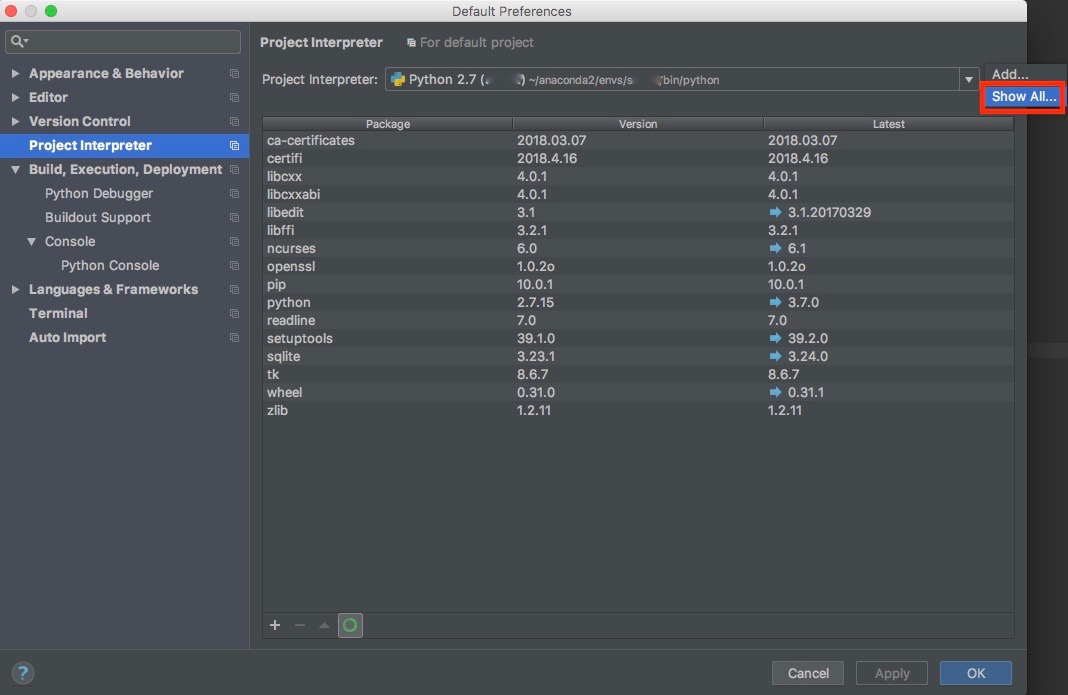Click copy icon next to Python Console

point(234,266)
